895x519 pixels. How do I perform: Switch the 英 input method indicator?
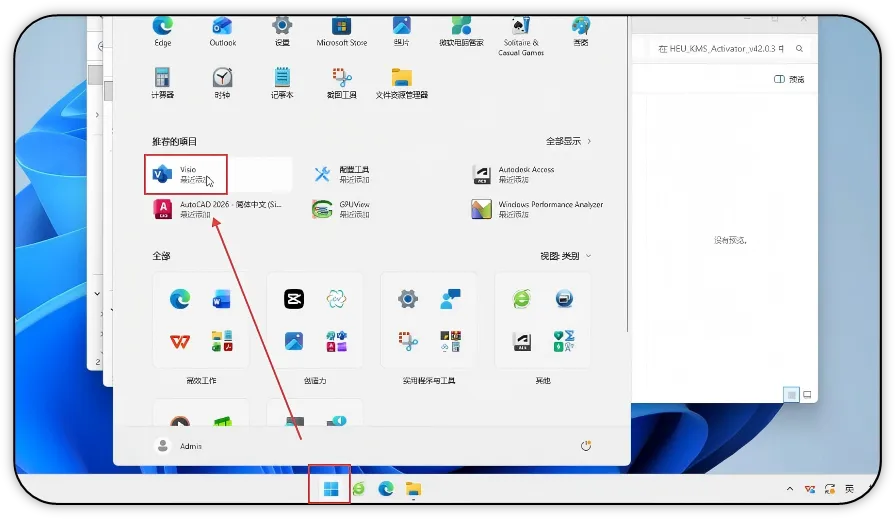(x=849, y=489)
